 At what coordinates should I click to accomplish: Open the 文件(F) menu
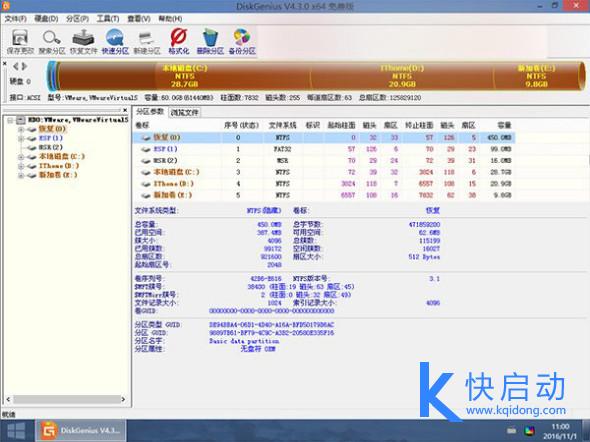pos(15,19)
